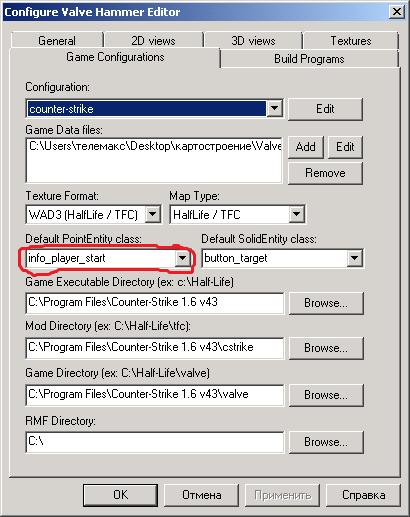The height and width of the screenshot is (517, 410).
Task: Add a Game Data file
Action: pyautogui.click(x=306, y=147)
